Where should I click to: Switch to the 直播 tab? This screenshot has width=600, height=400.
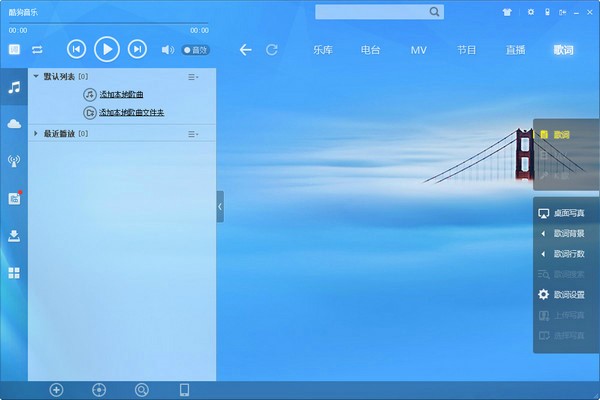(515, 50)
